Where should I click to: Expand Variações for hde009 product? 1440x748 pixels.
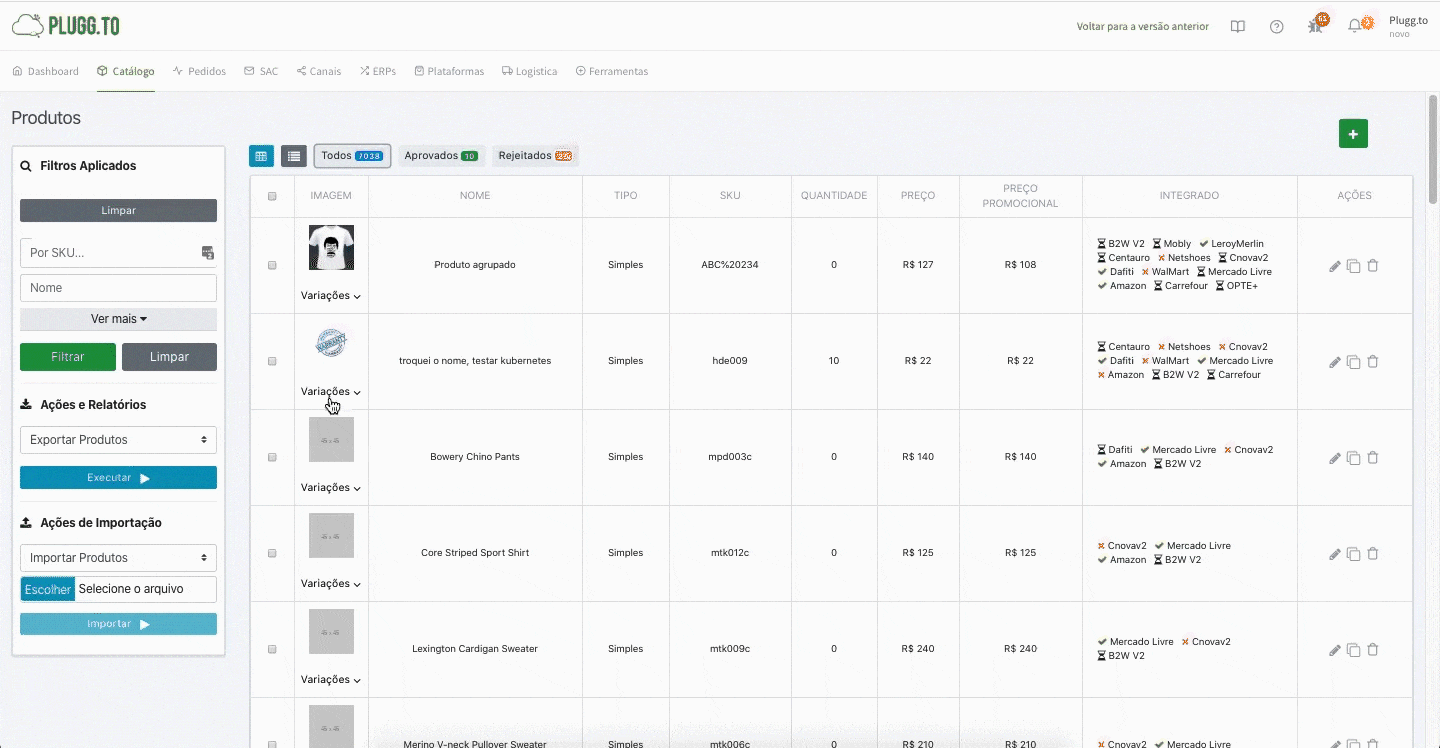tap(331, 392)
